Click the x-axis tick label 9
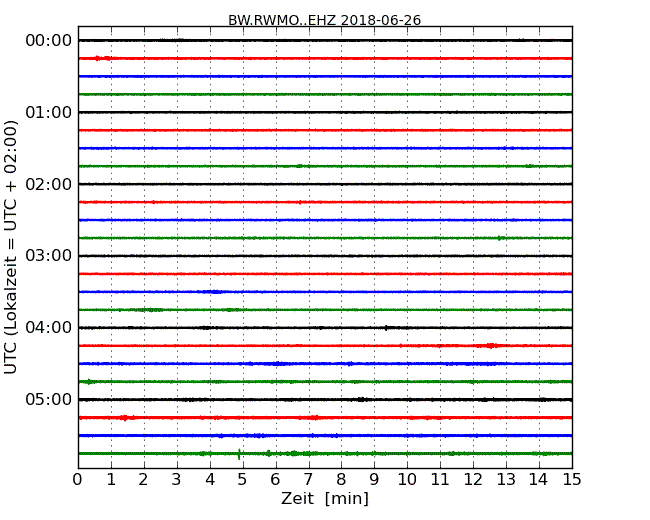Viewport: 650px width, 520px height. [x=374, y=480]
